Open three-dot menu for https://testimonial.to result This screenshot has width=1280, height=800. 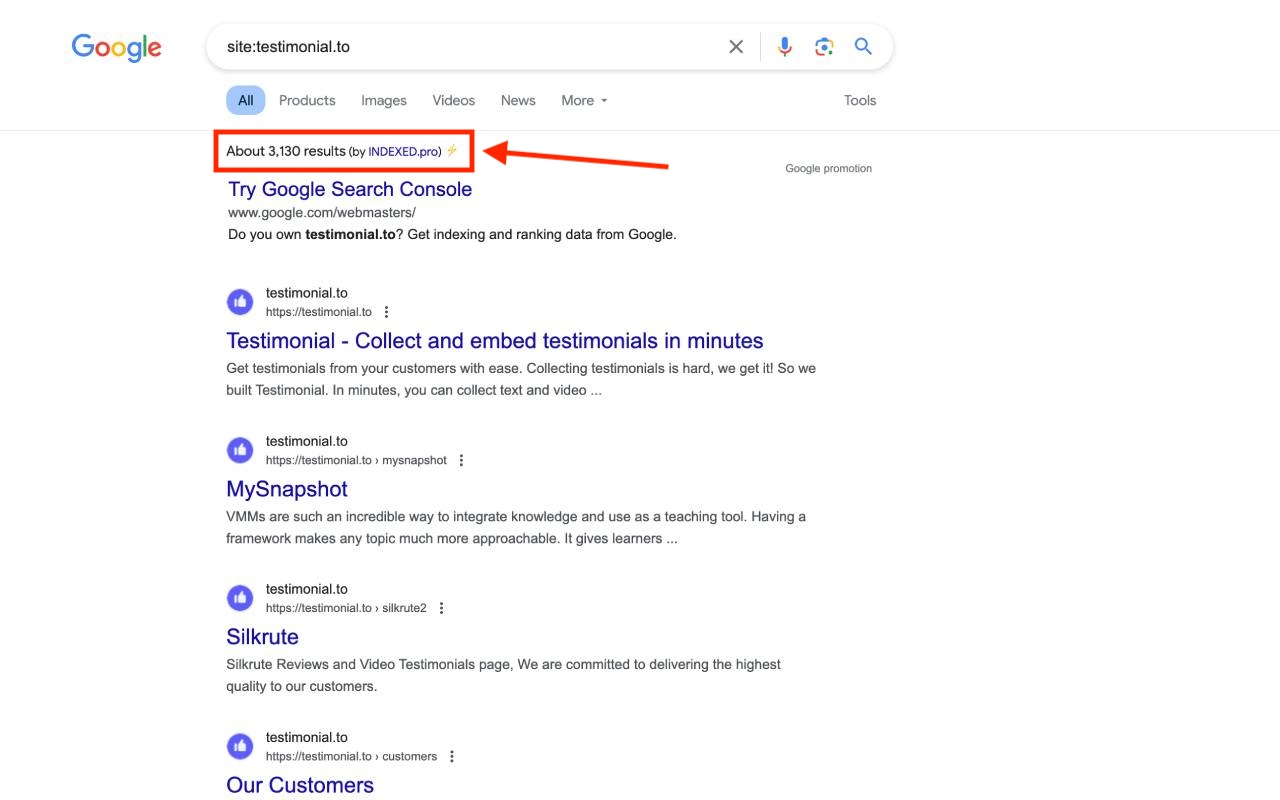(x=386, y=312)
